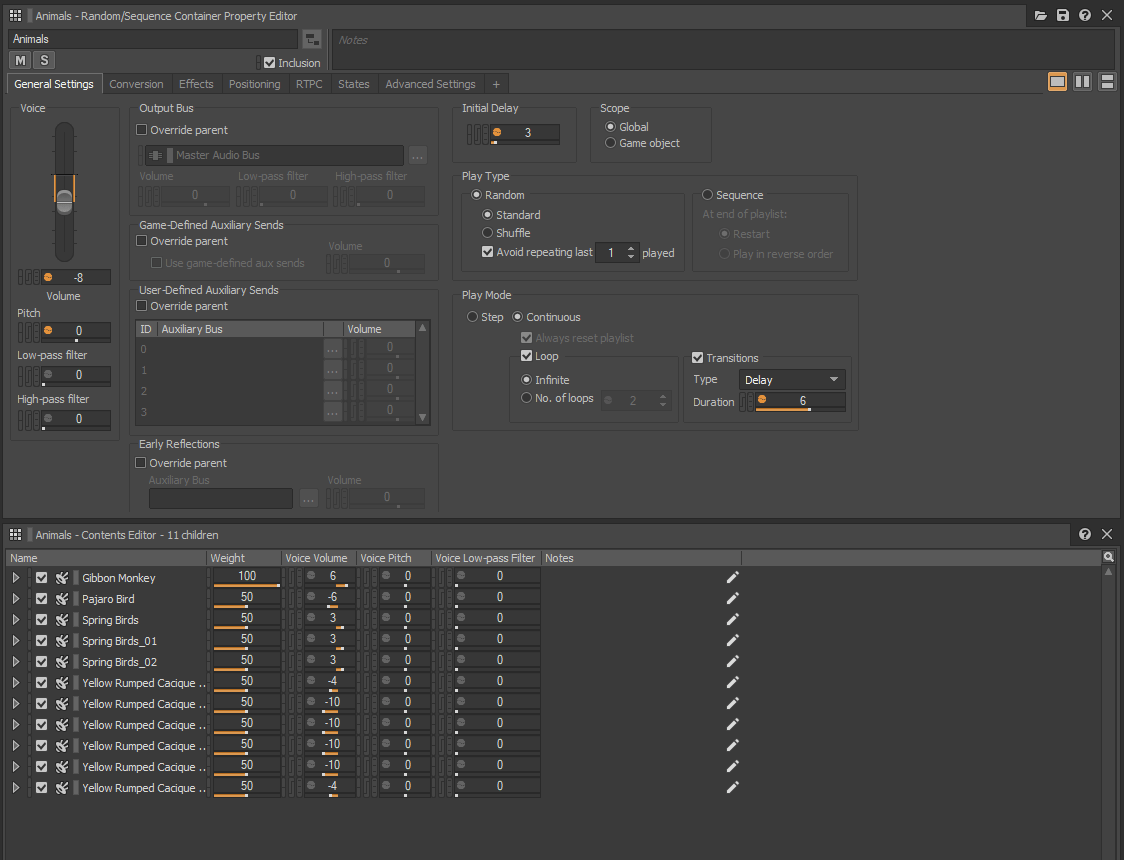The image size is (1124, 860).
Task: Open the Transitions Type dropdown
Action: pos(792,380)
